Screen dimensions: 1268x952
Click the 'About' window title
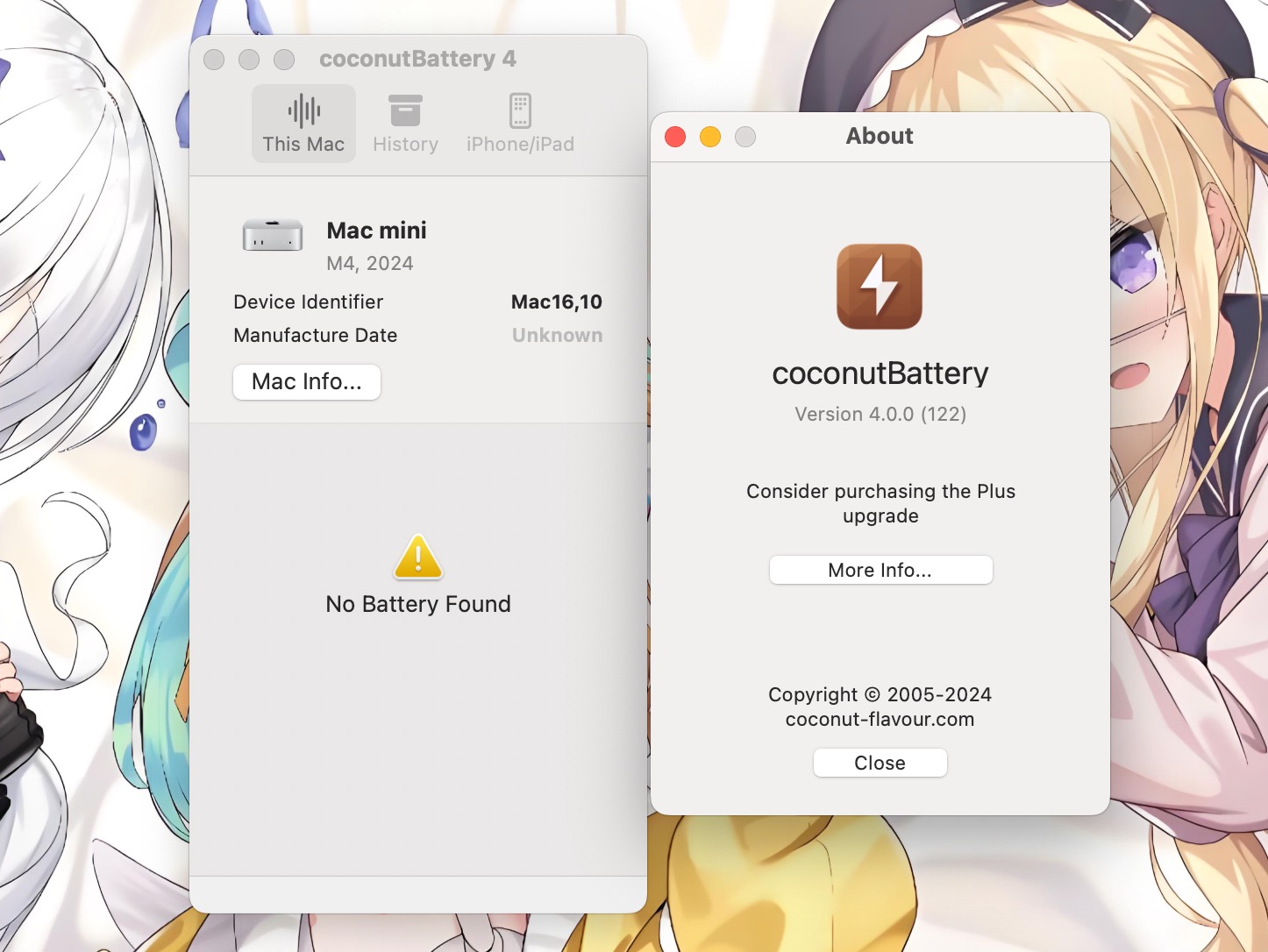880,136
